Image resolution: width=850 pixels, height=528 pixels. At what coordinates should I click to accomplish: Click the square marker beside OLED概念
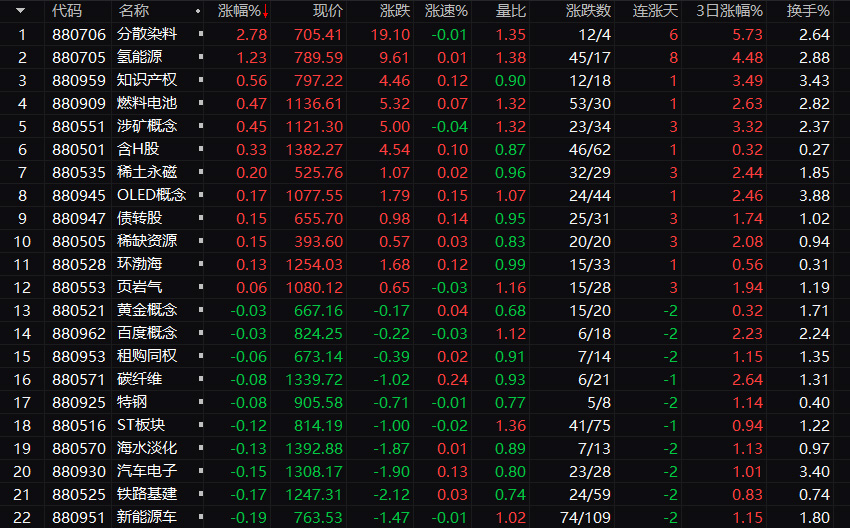click(201, 195)
